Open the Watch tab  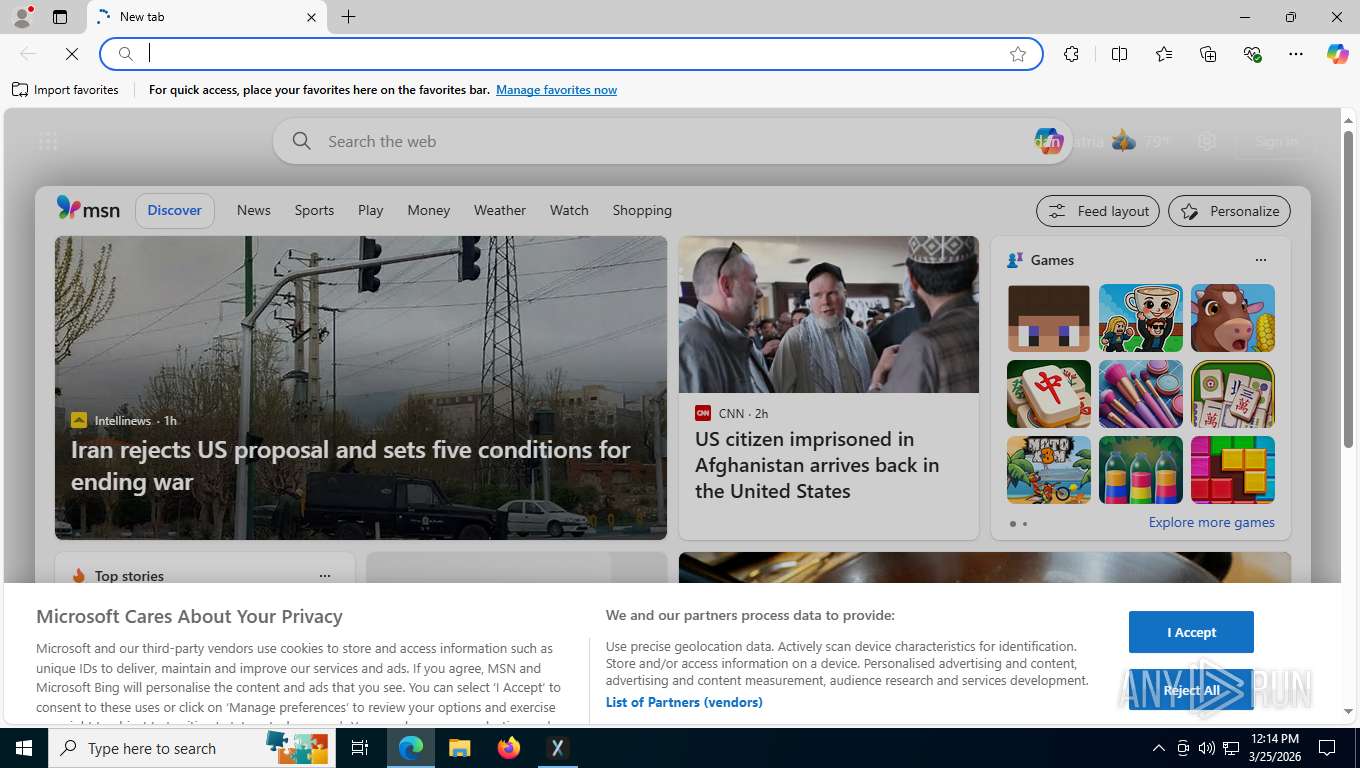coord(569,210)
